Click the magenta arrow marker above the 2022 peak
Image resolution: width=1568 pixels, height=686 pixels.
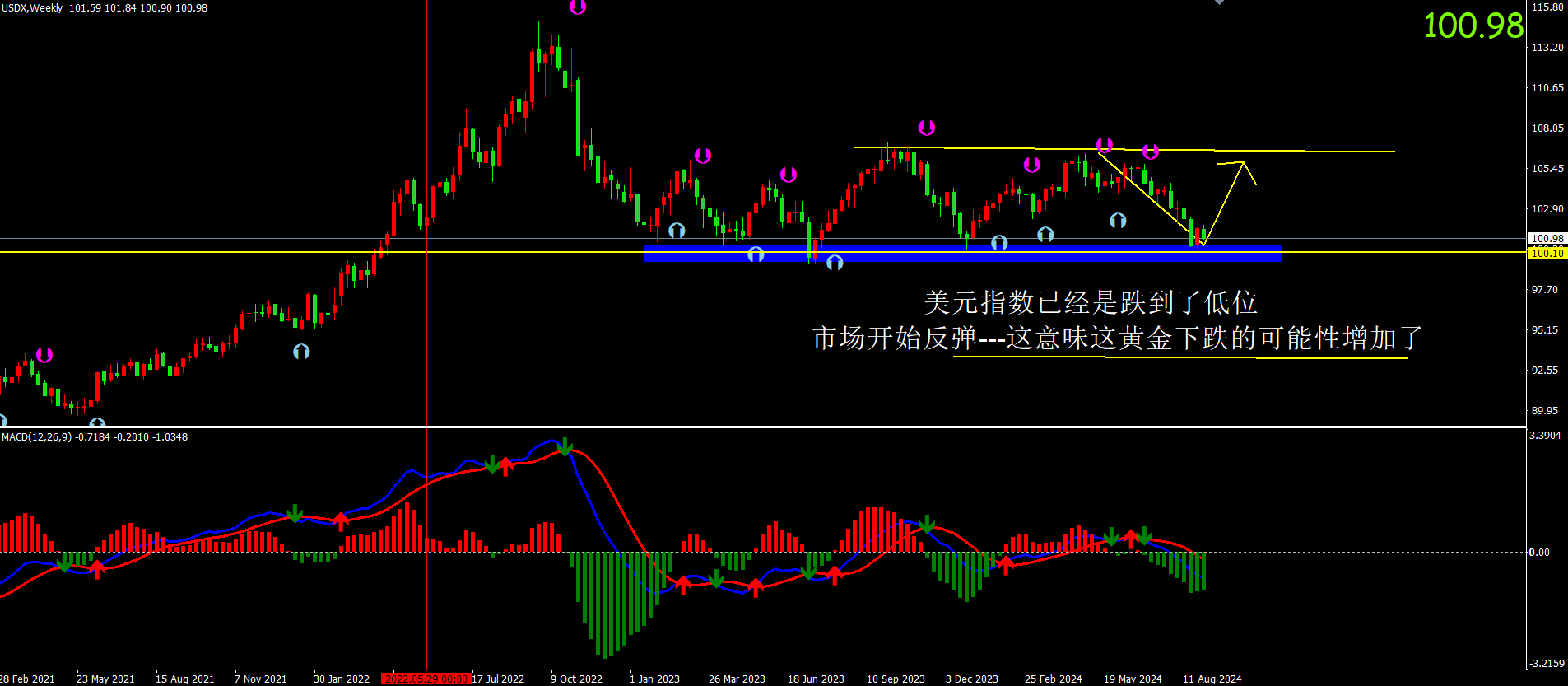coord(578,7)
